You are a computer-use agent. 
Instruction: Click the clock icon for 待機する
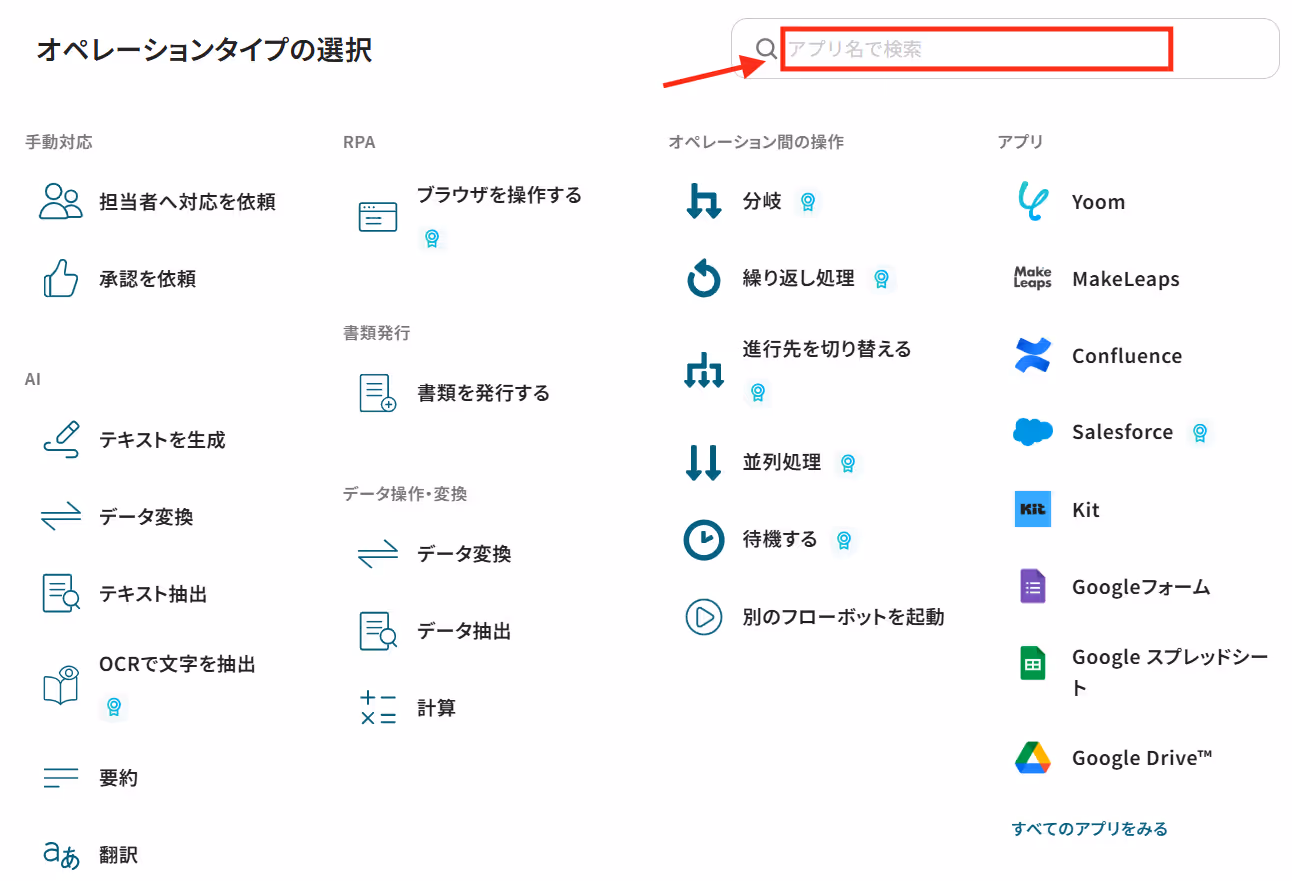coord(704,539)
